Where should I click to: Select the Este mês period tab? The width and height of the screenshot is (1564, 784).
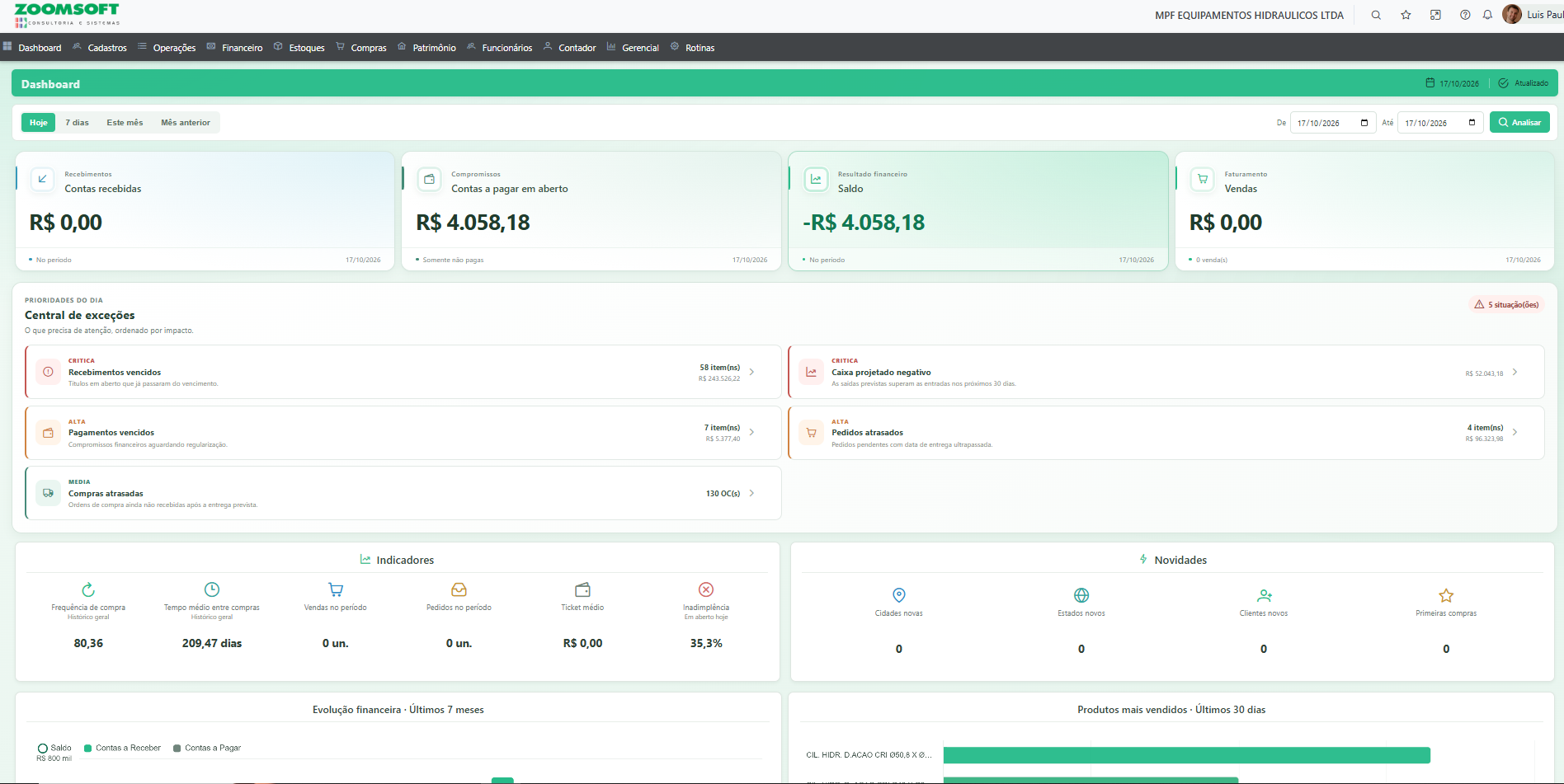125,122
